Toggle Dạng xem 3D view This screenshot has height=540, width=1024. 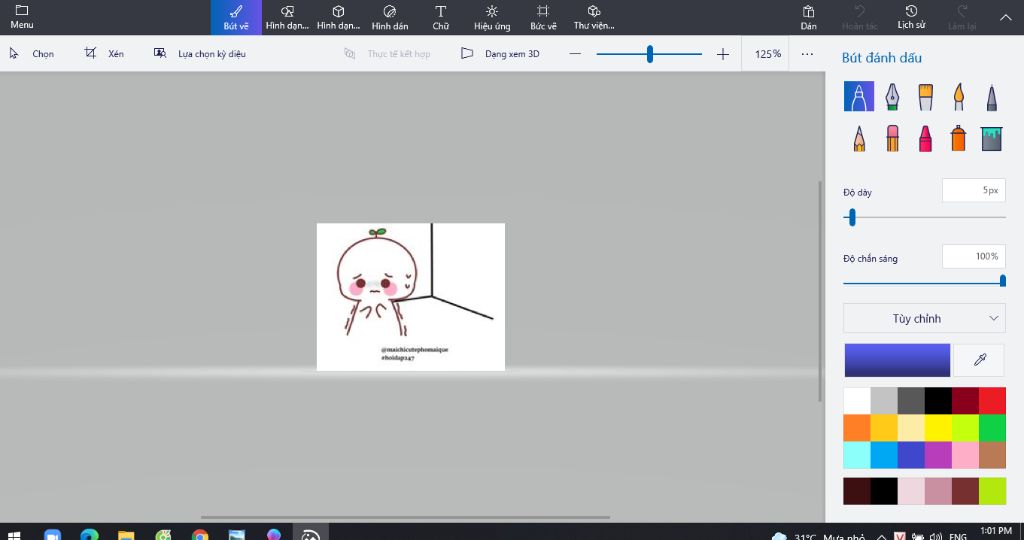point(500,54)
